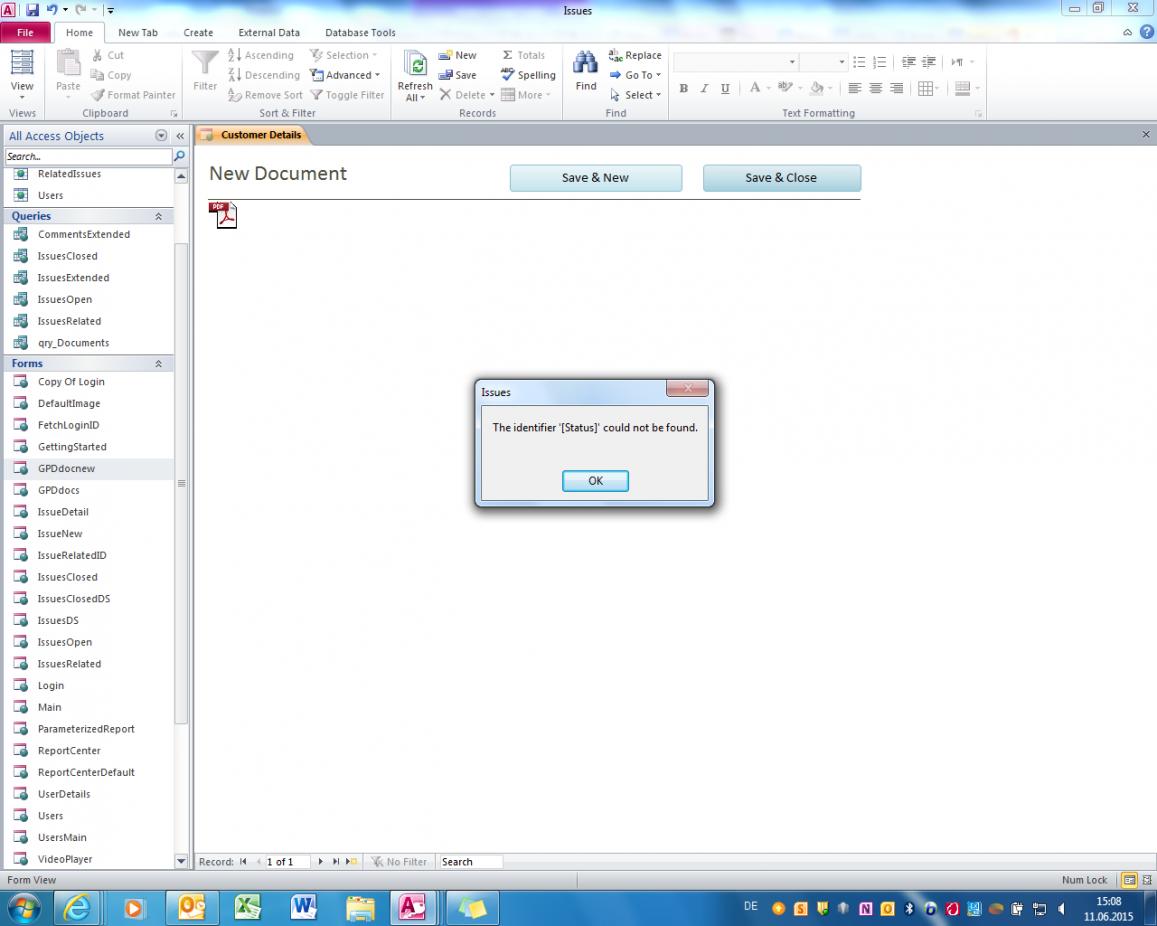
Task: Open the font size combo box
Action: (x=823, y=62)
